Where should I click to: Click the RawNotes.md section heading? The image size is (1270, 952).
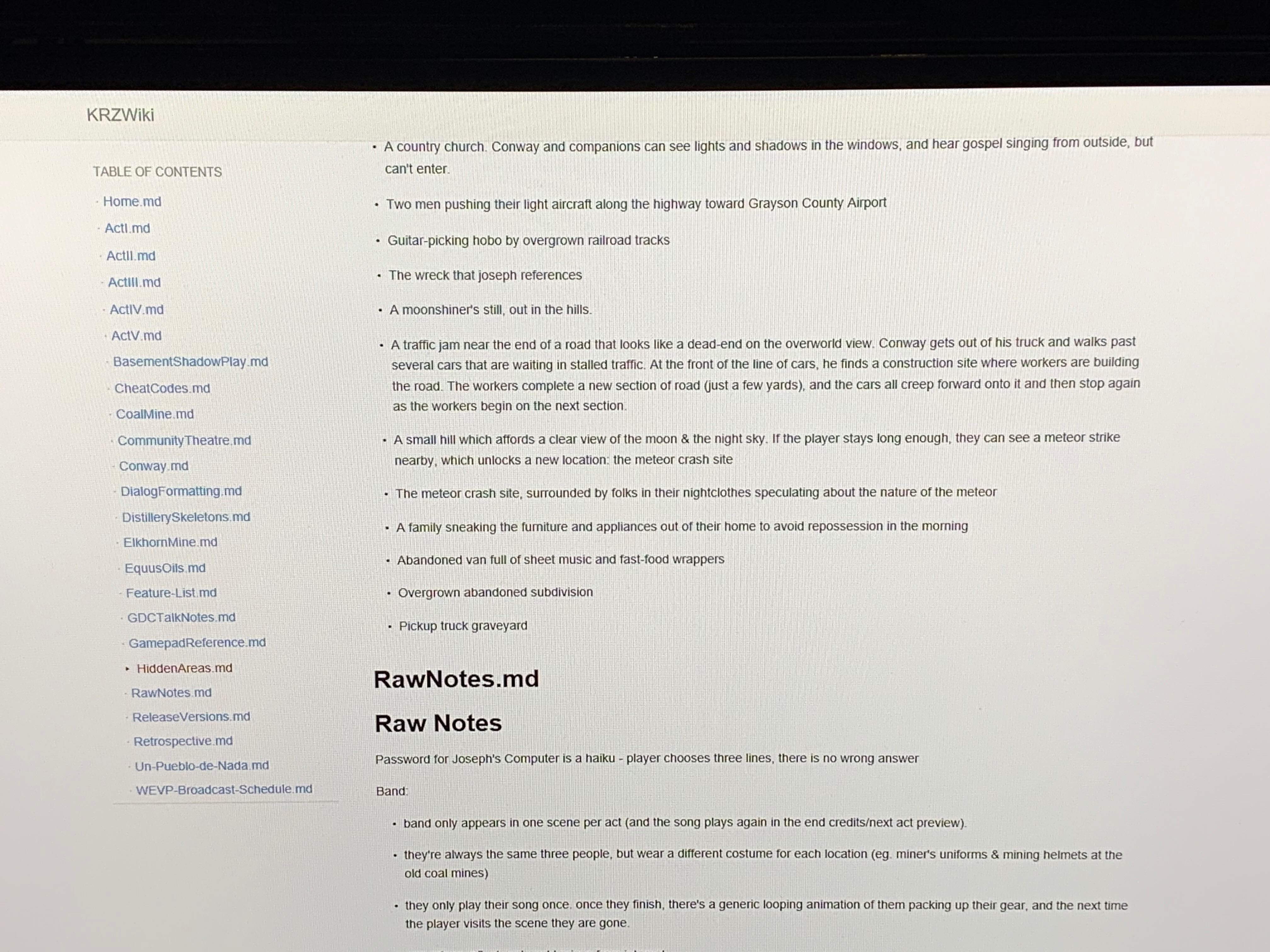coord(456,679)
